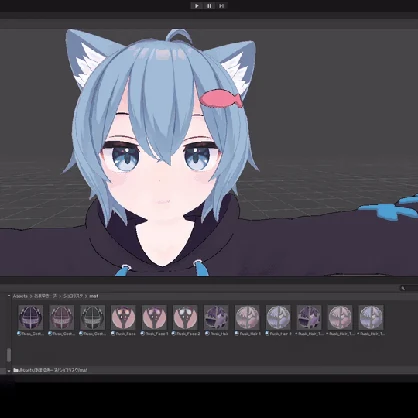Select the Face 2 material thumbnail
The height and width of the screenshot is (418, 418).
(x=185, y=317)
